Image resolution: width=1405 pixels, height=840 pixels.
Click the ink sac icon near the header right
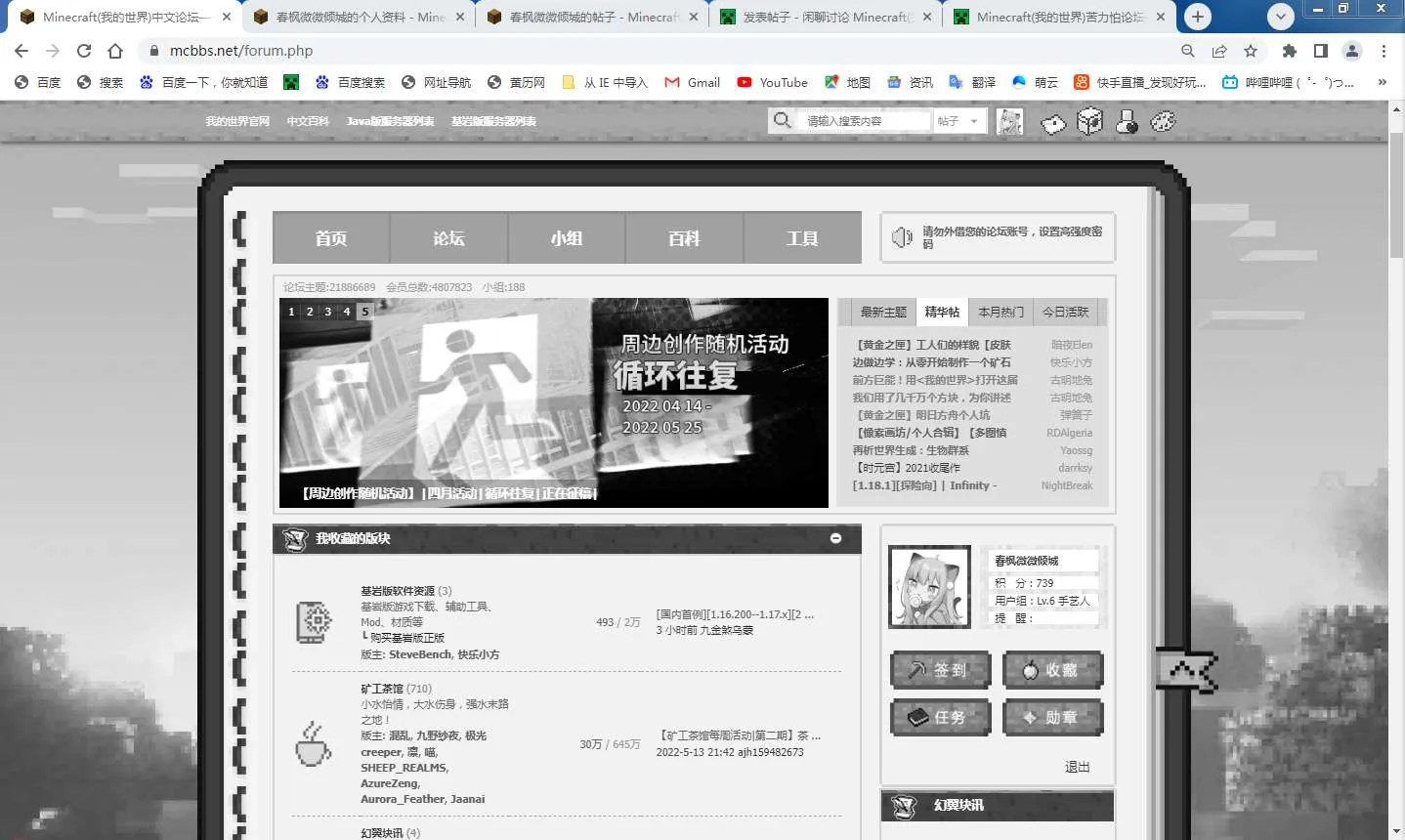pos(1127,123)
